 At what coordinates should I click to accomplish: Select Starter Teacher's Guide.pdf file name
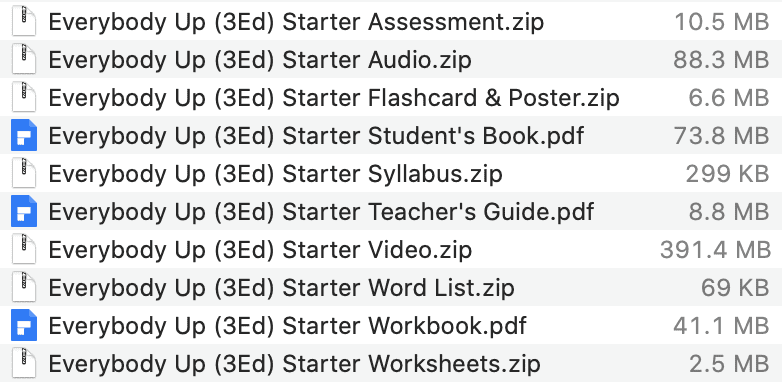pos(321,211)
